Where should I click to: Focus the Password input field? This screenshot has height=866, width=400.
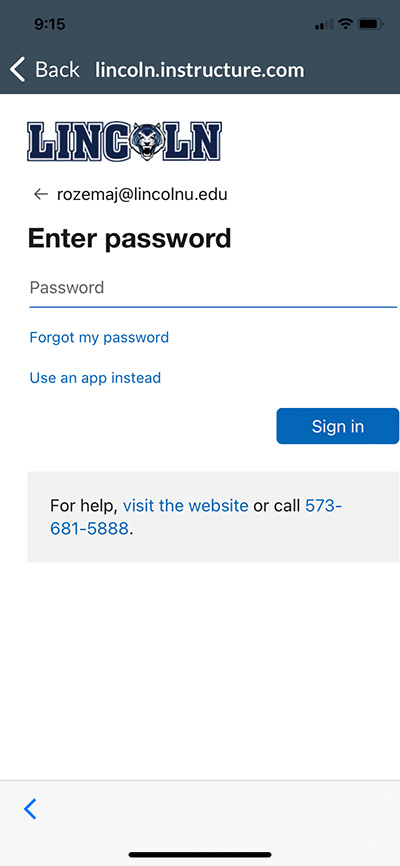pyautogui.click(x=213, y=288)
